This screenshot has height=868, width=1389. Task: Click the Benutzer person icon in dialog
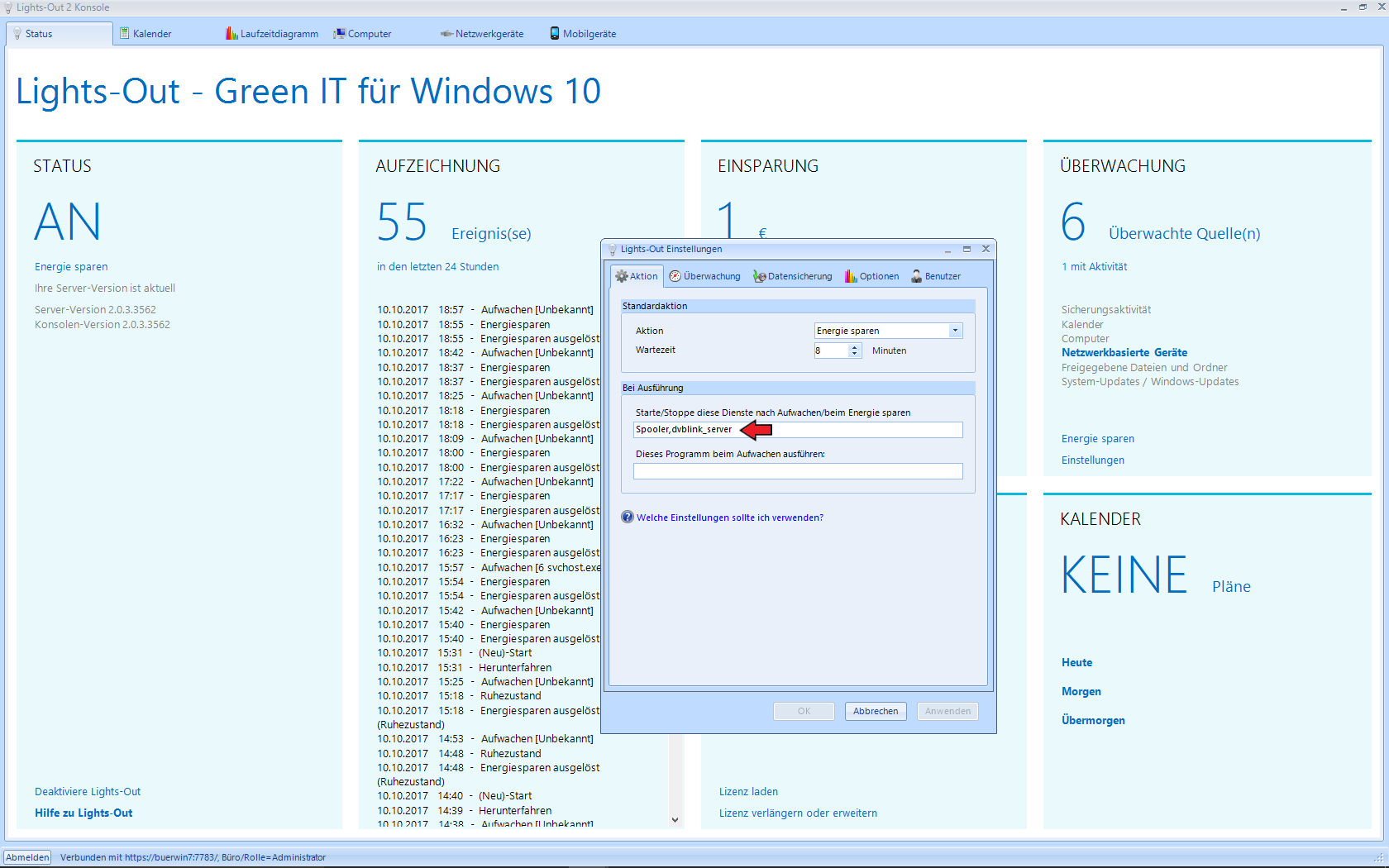(x=916, y=276)
